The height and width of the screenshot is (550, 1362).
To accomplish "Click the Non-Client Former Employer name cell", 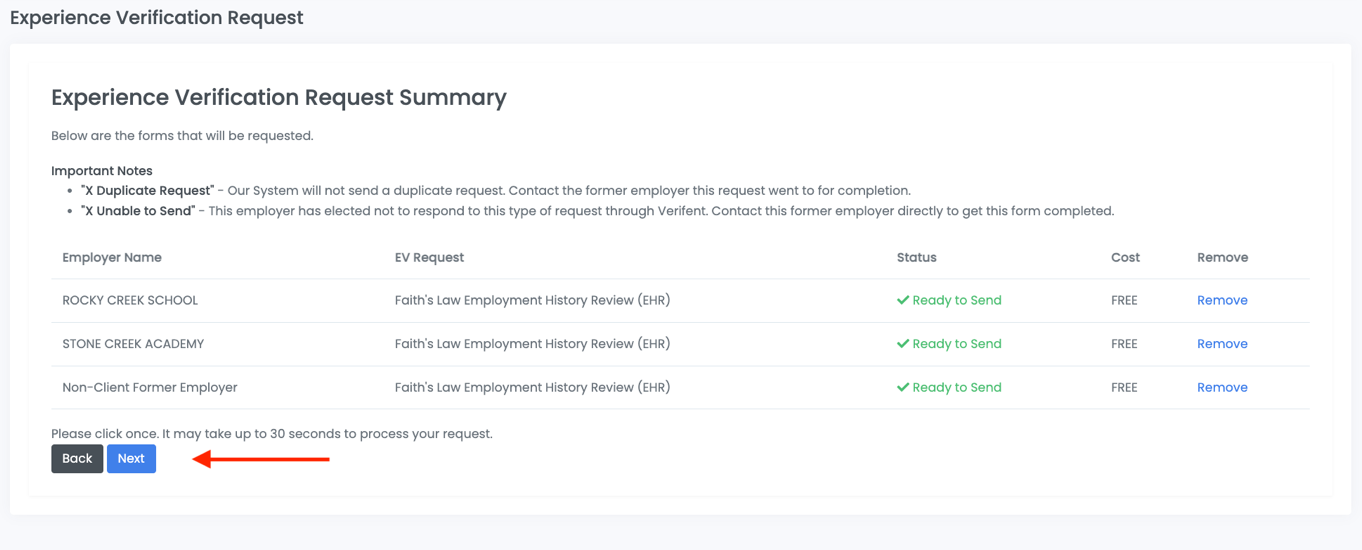I will [150, 387].
